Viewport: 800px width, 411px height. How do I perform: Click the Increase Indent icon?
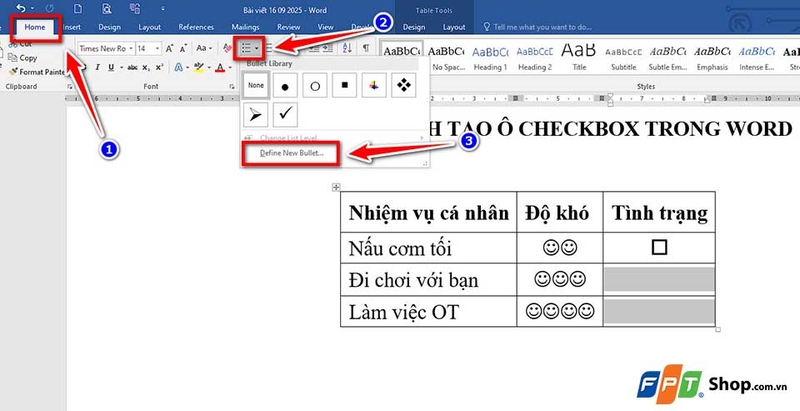[x=327, y=48]
